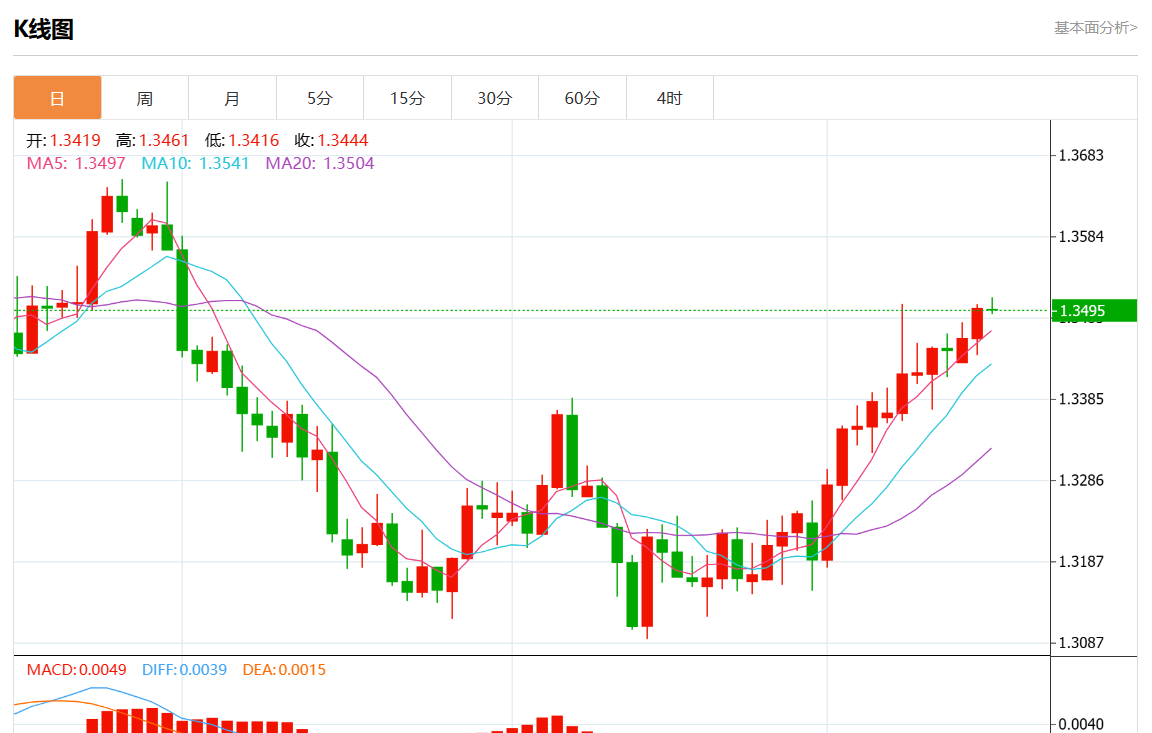Open the 5分 interval tab
1152x733 pixels.
click(320, 98)
